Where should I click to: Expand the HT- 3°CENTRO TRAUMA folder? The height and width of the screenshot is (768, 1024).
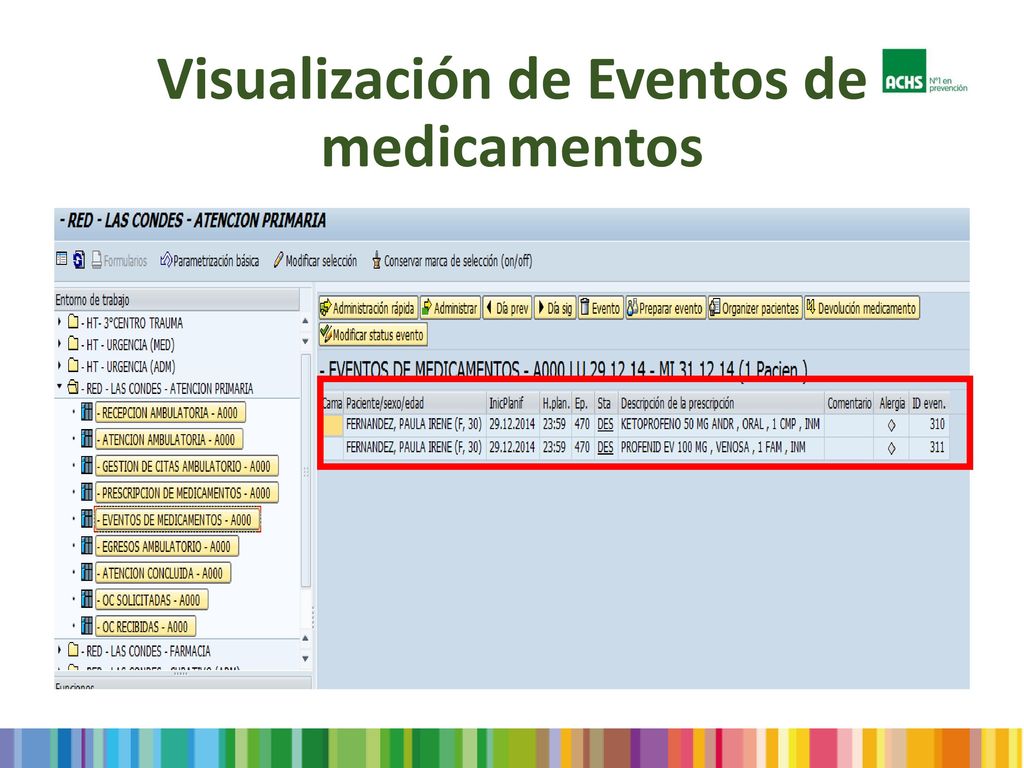coord(59,322)
